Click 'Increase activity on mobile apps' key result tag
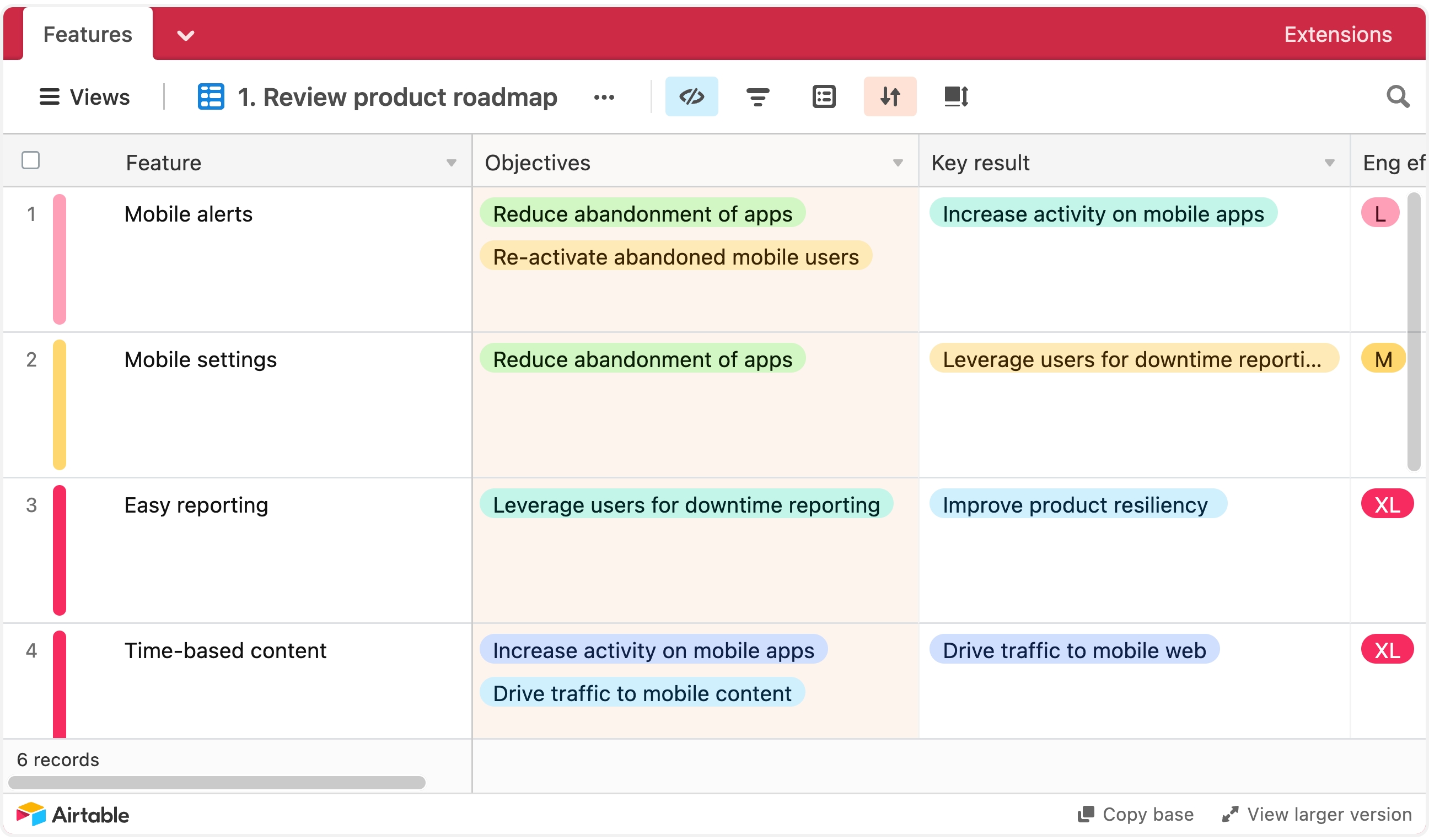The width and height of the screenshot is (1429, 840). coord(1103,214)
